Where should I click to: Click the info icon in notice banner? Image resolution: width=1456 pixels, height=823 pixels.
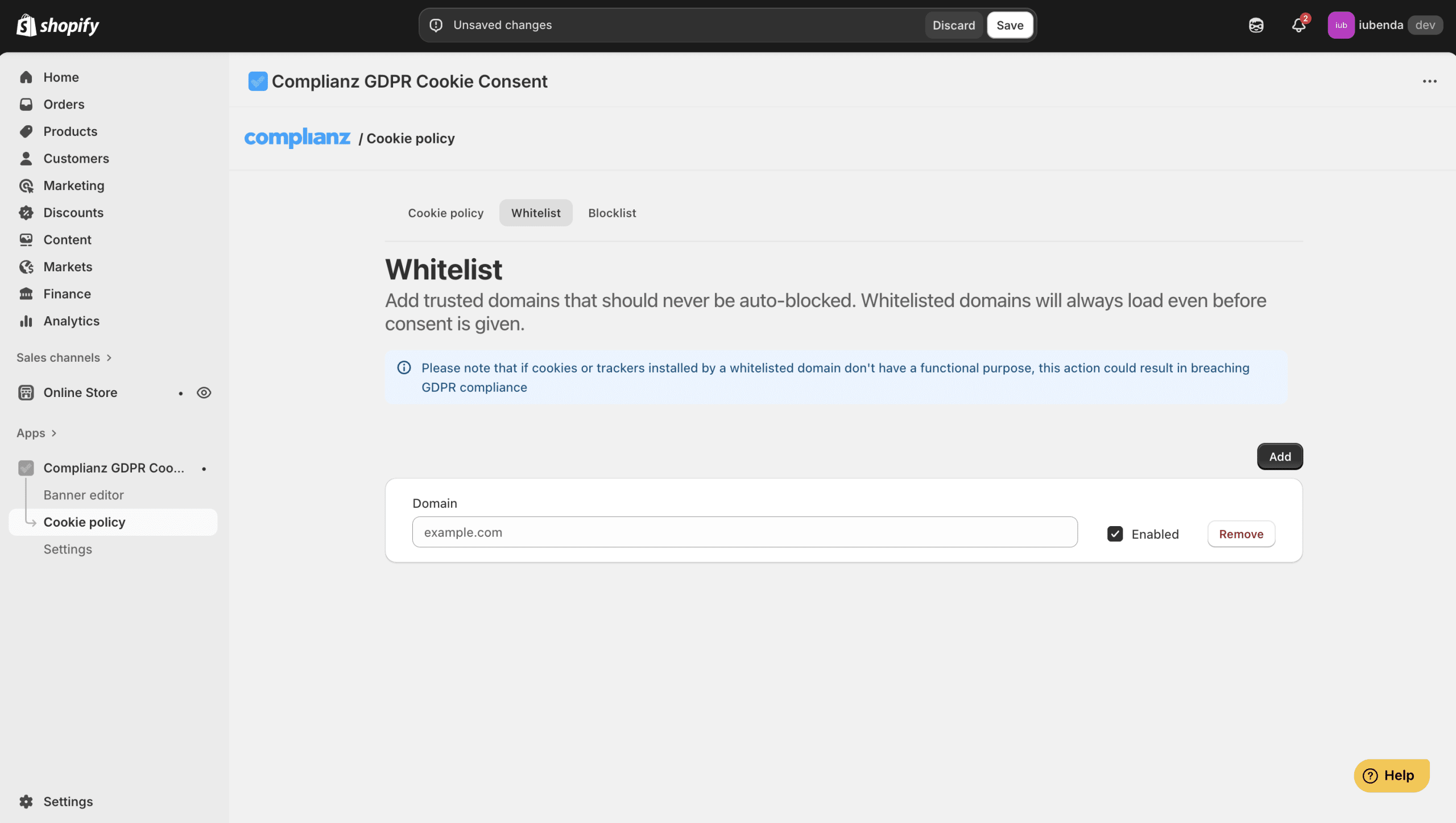tap(404, 368)
